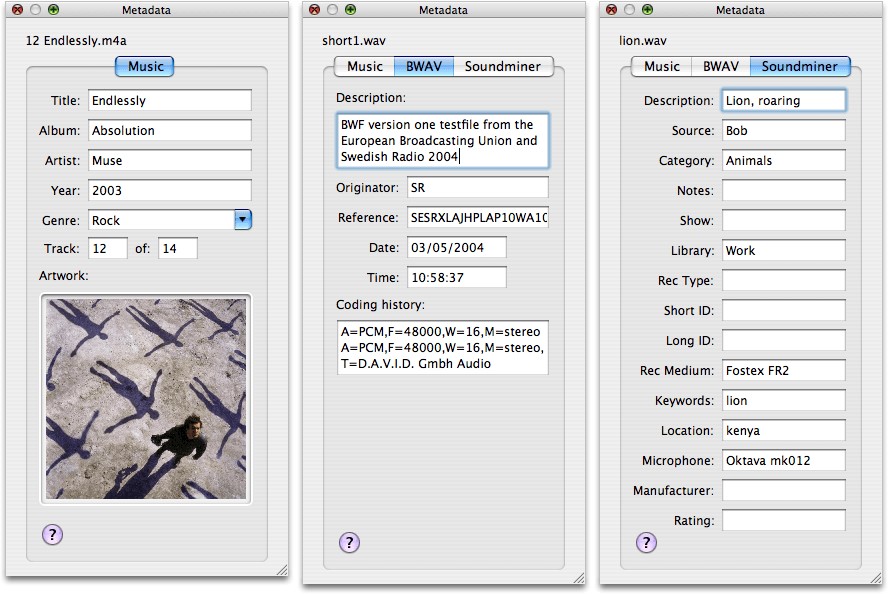Select Music tab in Endlessly.m4a window
Image resolution: width=888 pixels, height=594 pixels.
(144, 66)
